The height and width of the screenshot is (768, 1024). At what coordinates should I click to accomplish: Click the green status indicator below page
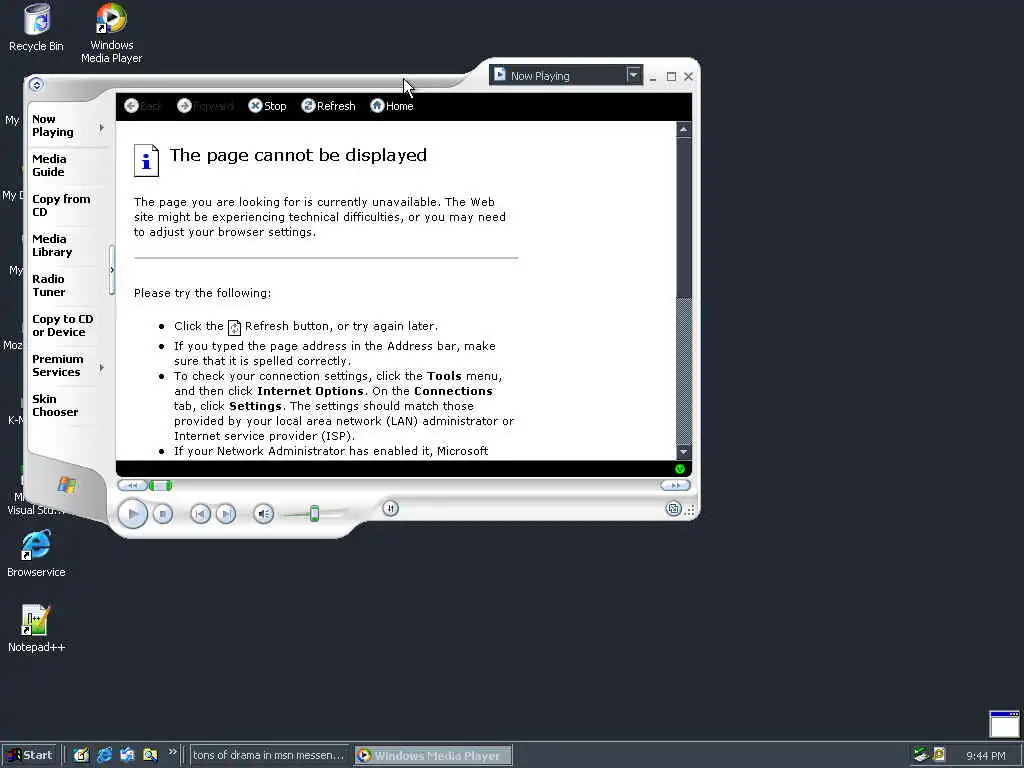[679, 469]
